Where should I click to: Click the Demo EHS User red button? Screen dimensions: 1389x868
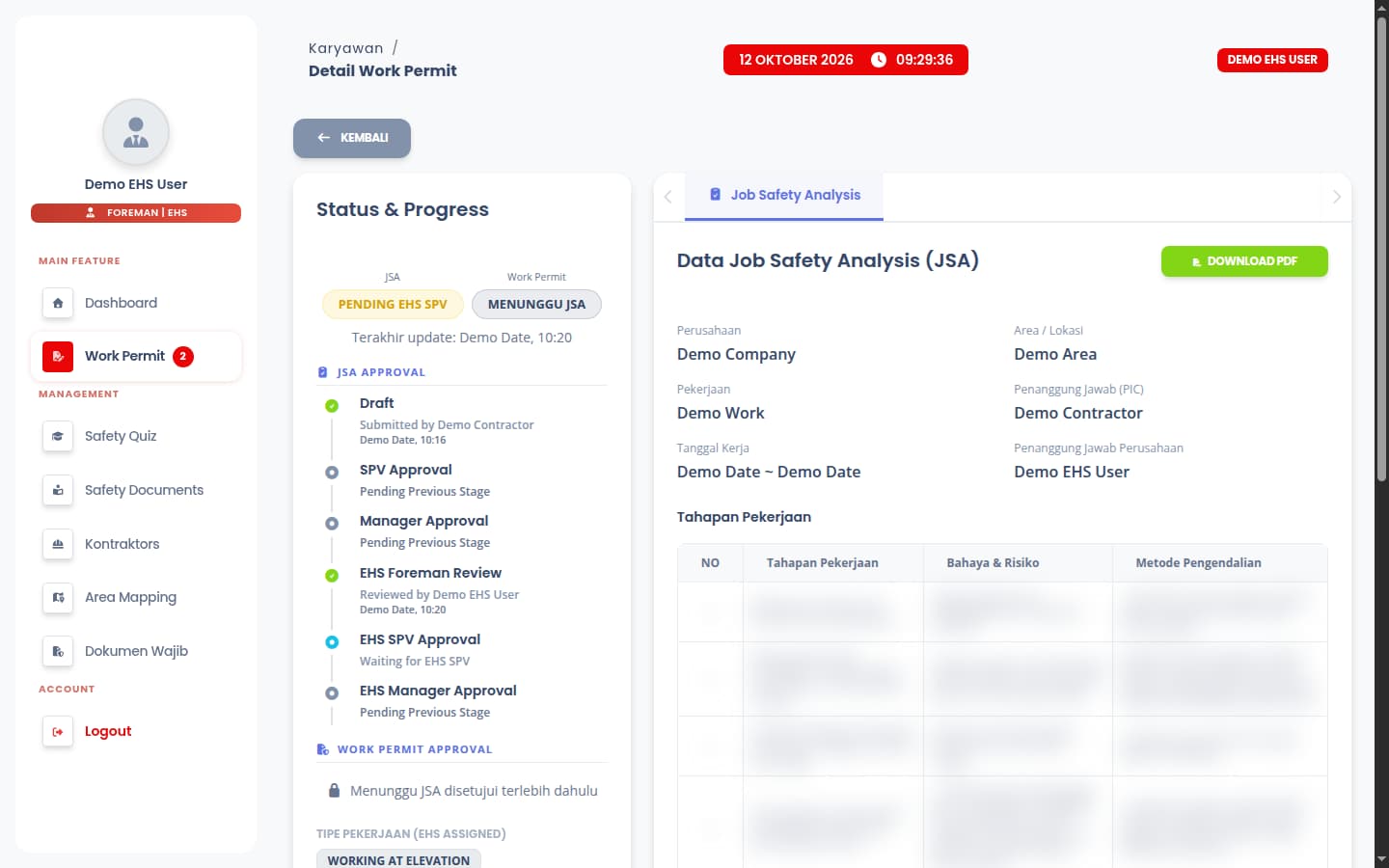(1272, 60)
